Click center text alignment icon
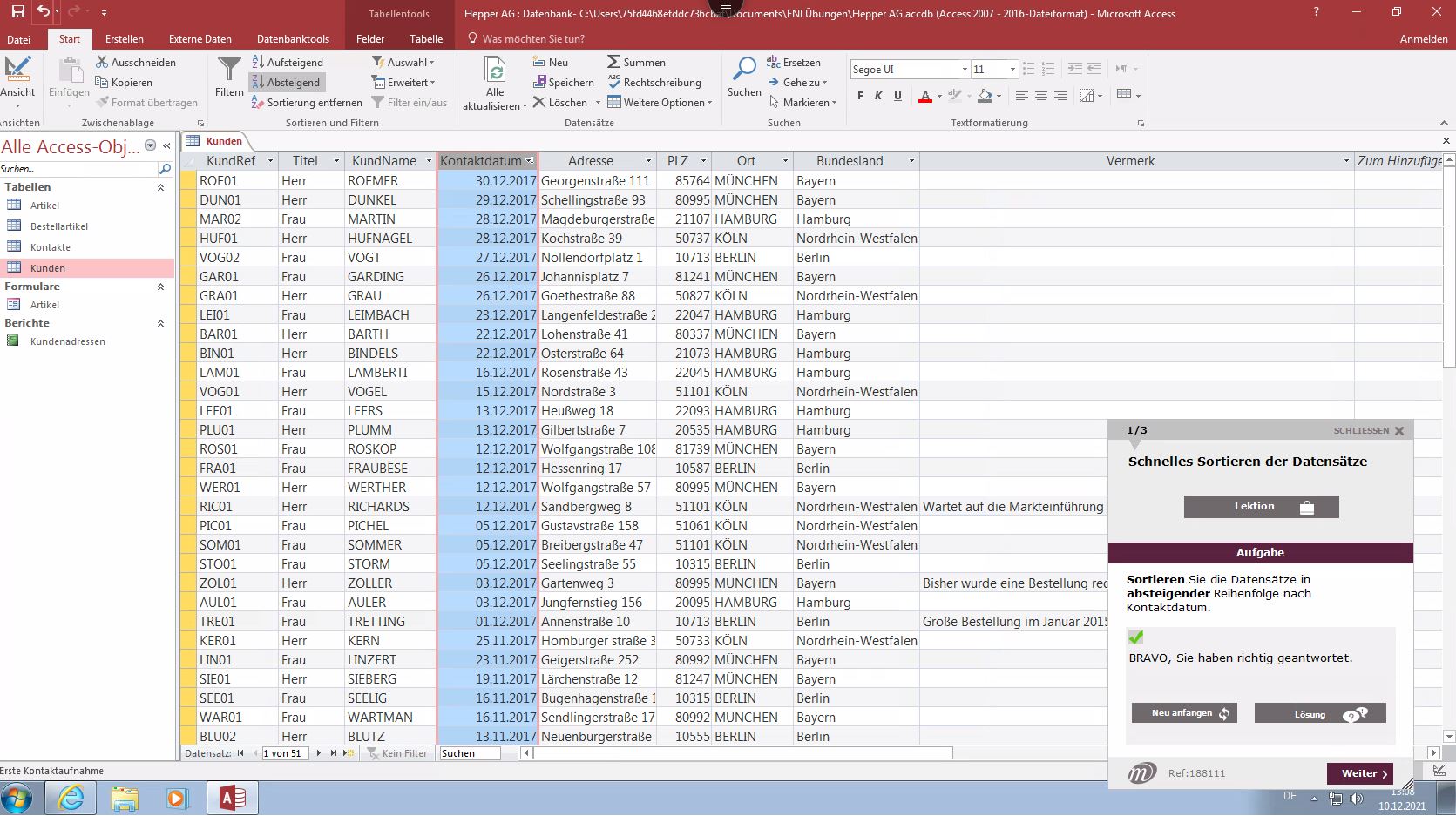Image resolution: width=1456 pixels, height=816 pixels. [x=1040, y=95]
